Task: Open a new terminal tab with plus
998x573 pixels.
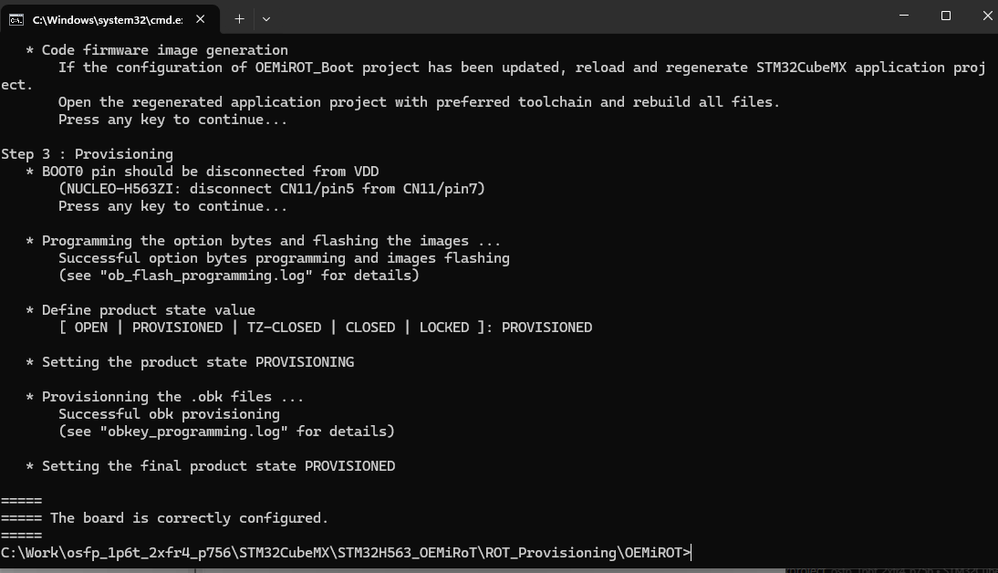Action: [239, 19]
